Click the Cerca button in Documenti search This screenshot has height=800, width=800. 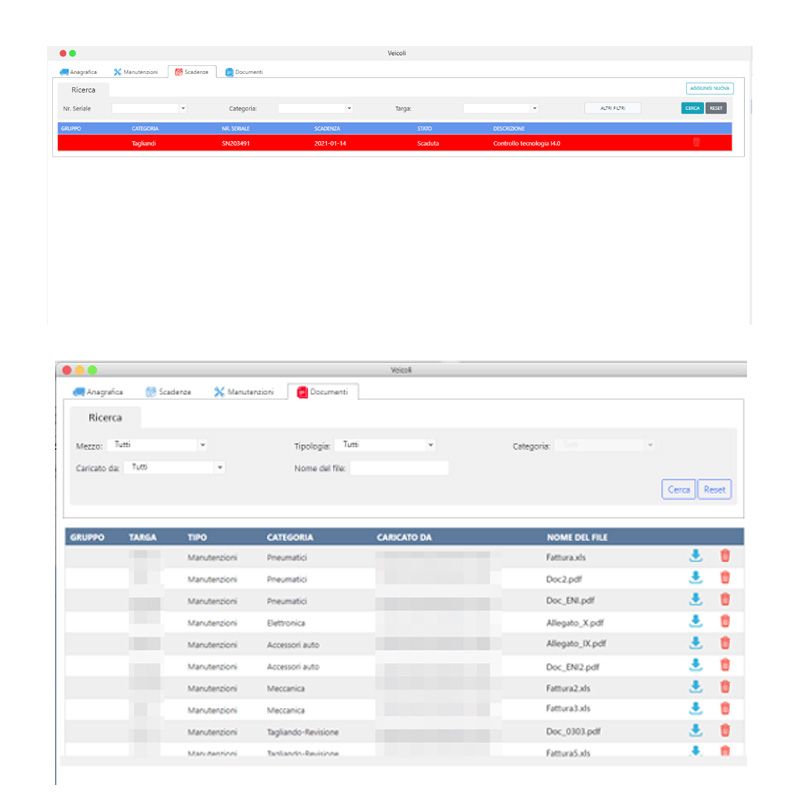678,489
